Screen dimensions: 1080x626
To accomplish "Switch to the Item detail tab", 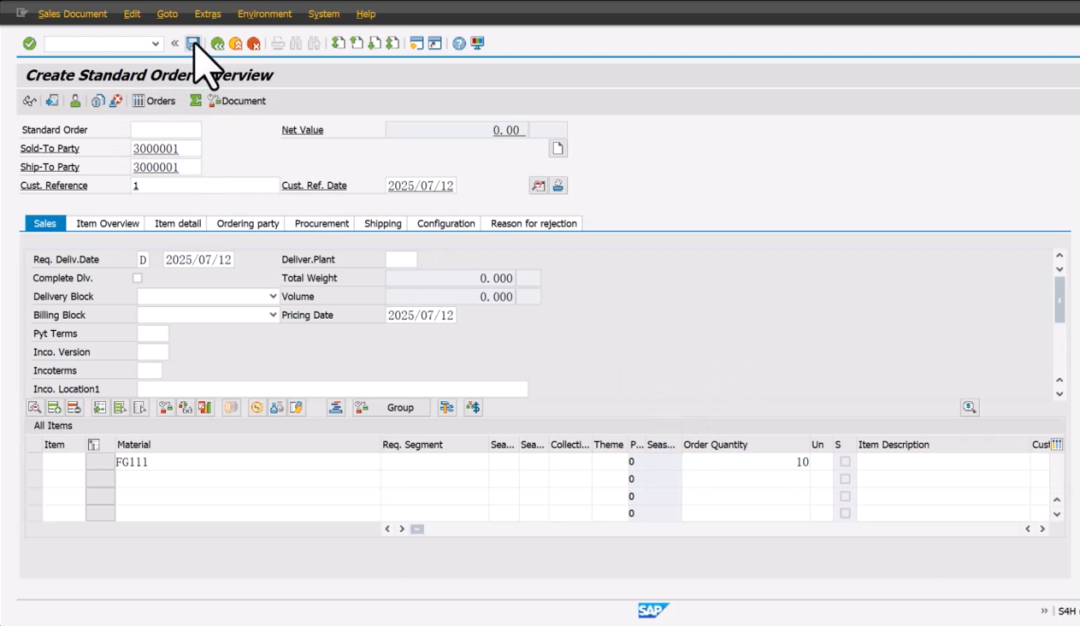I will (178, 223).
